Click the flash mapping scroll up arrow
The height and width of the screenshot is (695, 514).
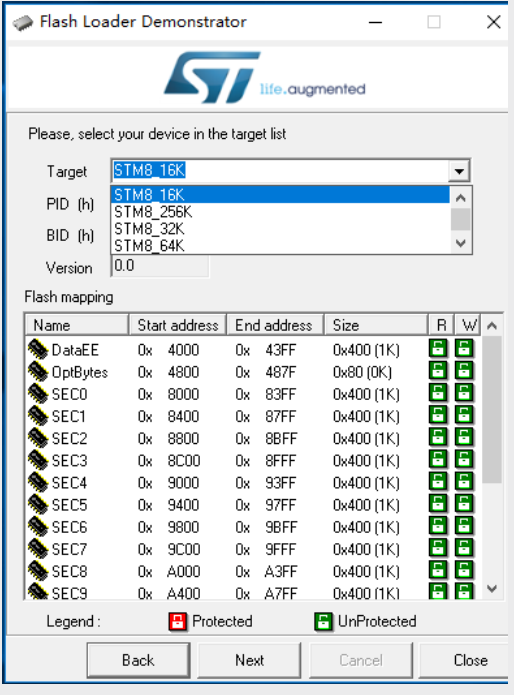pyautogui.click(x=492, y=326)
